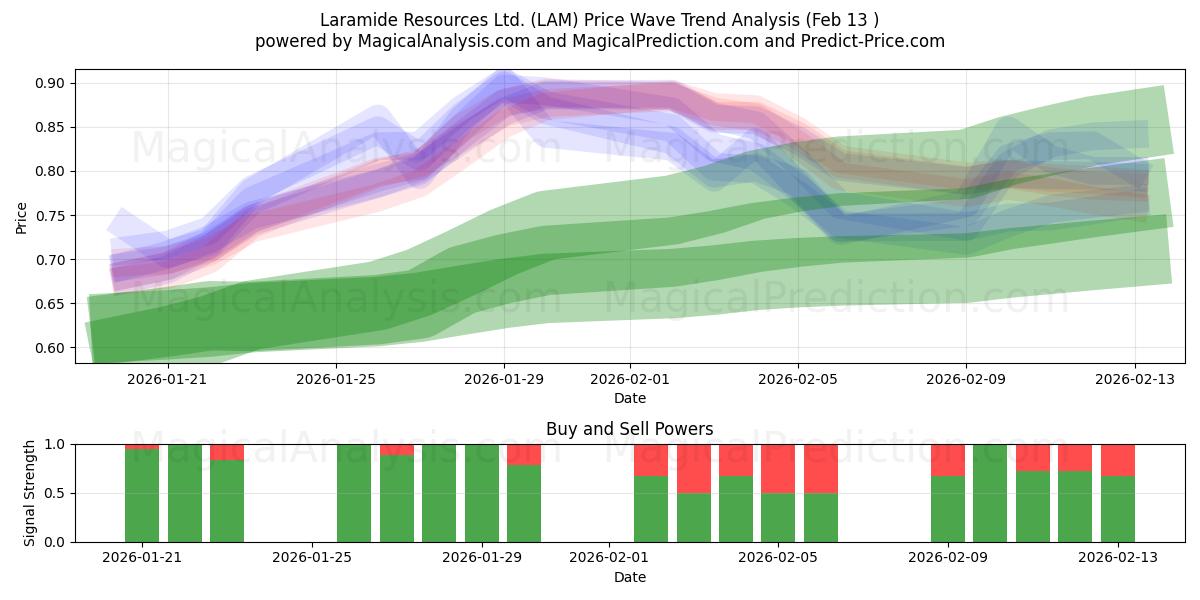Click the green buy-power bar for 2026-01-29
Viewport: 1200px width, 600px height.
point(482,493)
